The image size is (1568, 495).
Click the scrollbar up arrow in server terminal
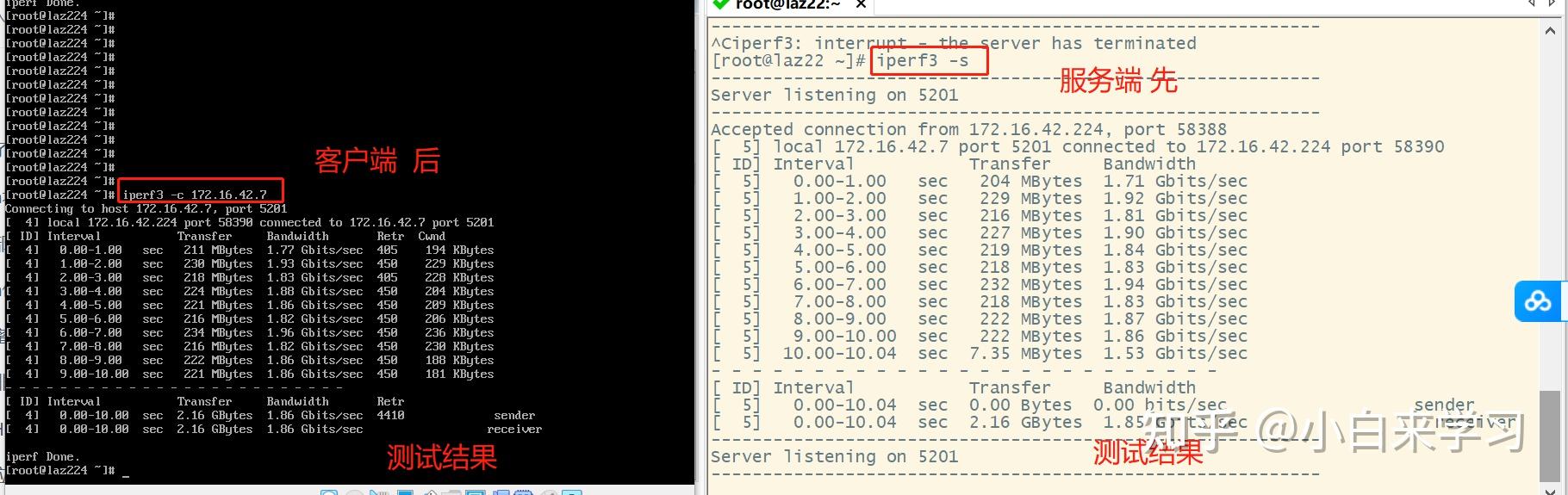1551,30
